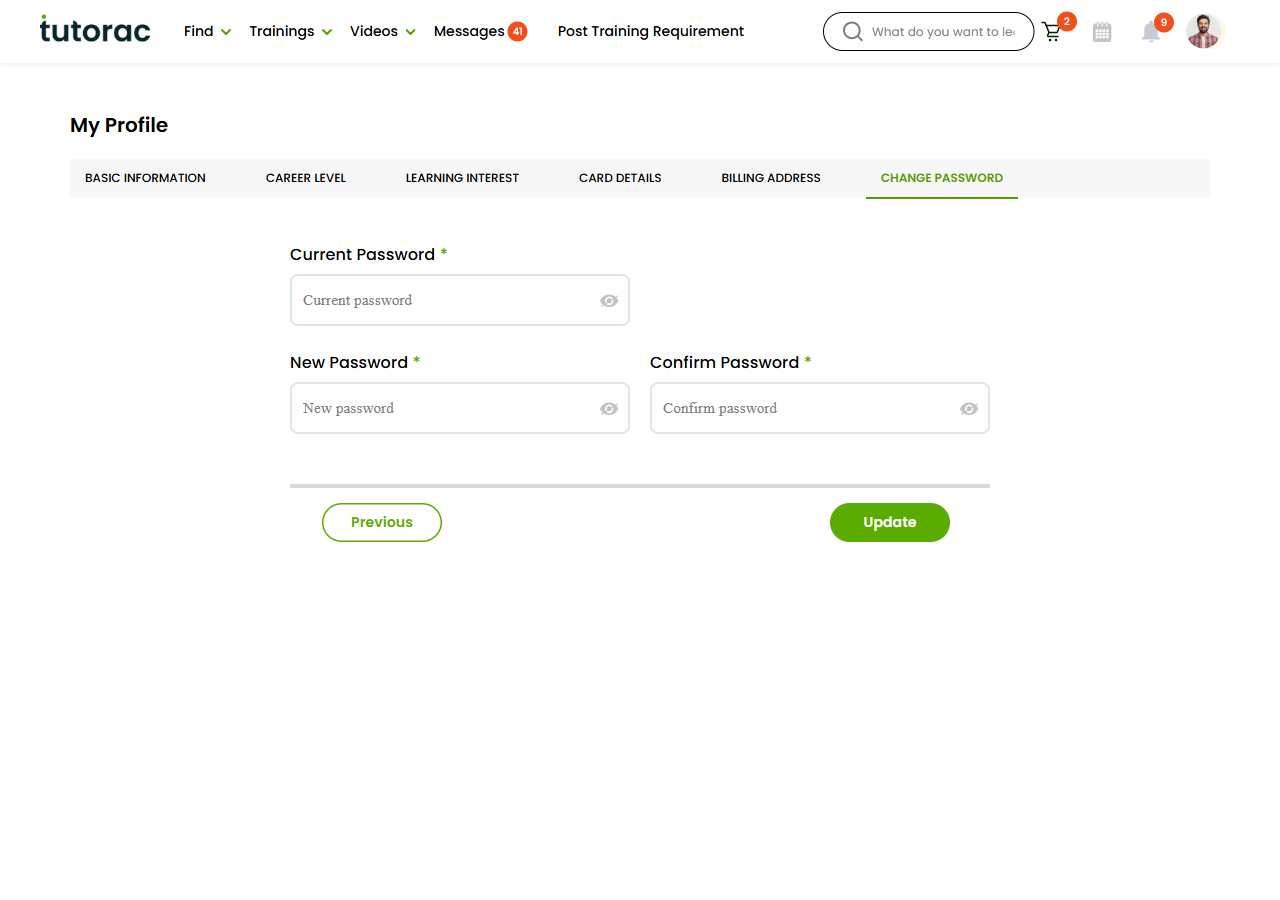
Task: Switch to the Career Level tab
Action: [306, 178]
